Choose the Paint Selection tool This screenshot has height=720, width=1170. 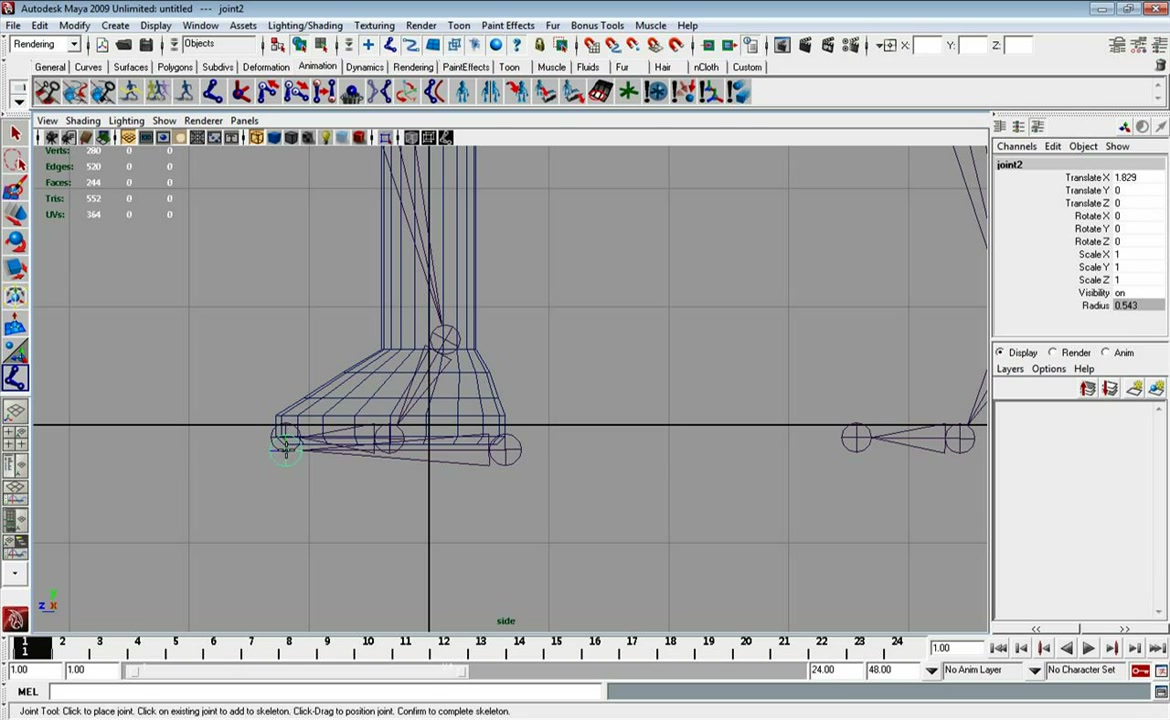coord(15,188)
